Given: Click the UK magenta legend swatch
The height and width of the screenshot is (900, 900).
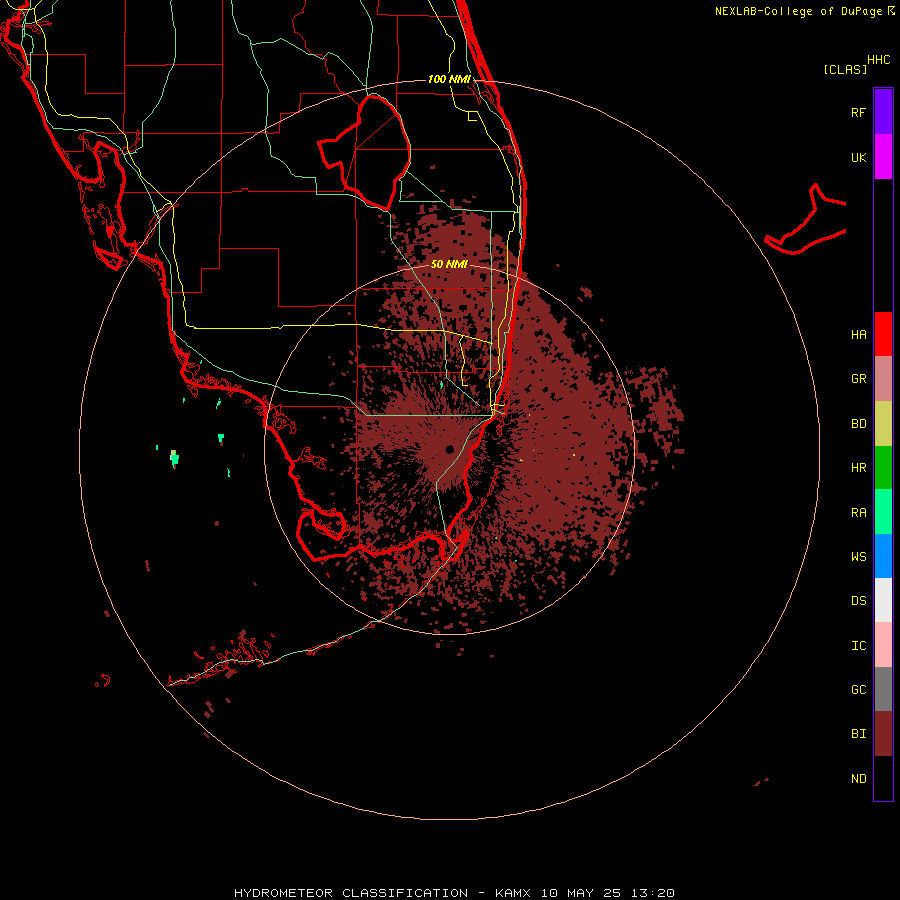Looking at the screenshot, I should click(x=883, y=157).
